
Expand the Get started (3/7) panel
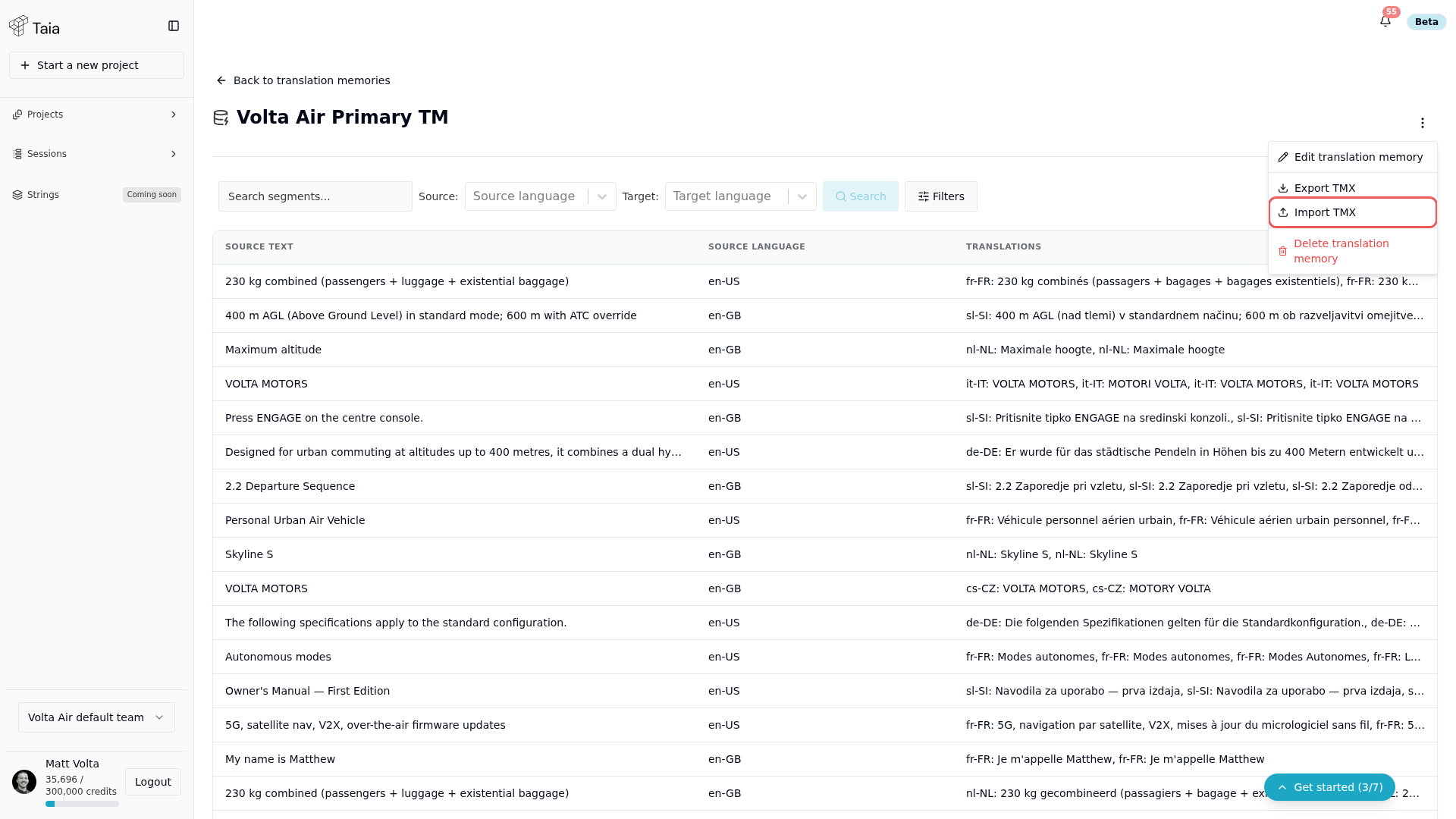[1329, 787]
